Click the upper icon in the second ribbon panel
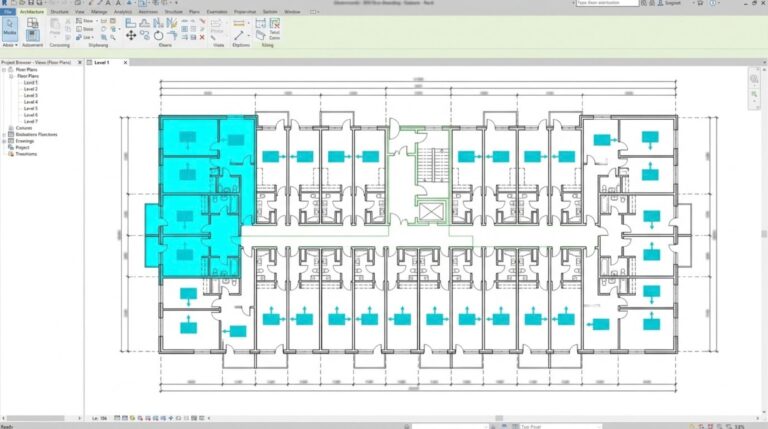768x429 pixels. point(32,23)
